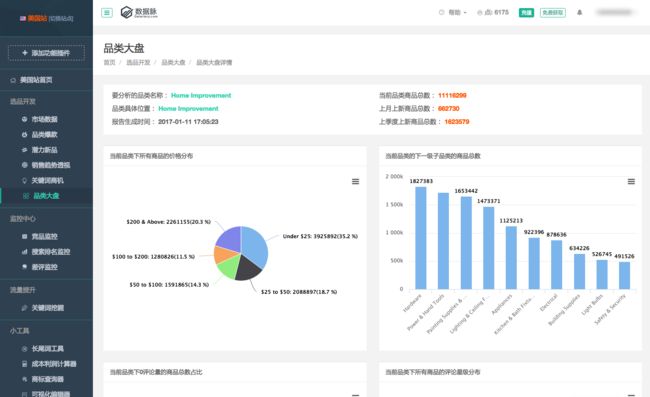Click the Light Bulbs bar labeled 526745
650x397 pixels.
click(x=602, y=274)
